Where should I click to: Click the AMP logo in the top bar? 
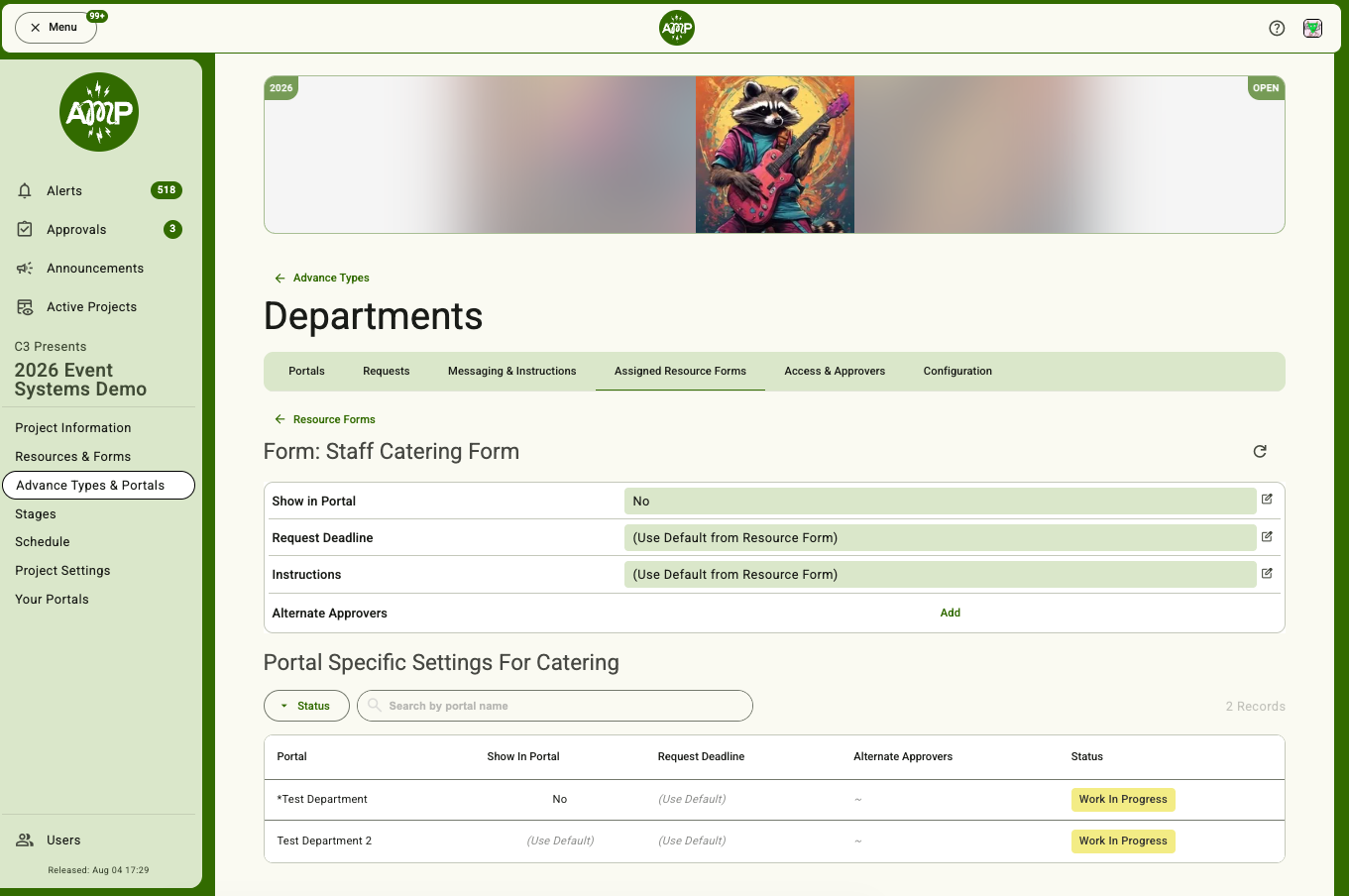pyautogui.click(x=677, y=28)
